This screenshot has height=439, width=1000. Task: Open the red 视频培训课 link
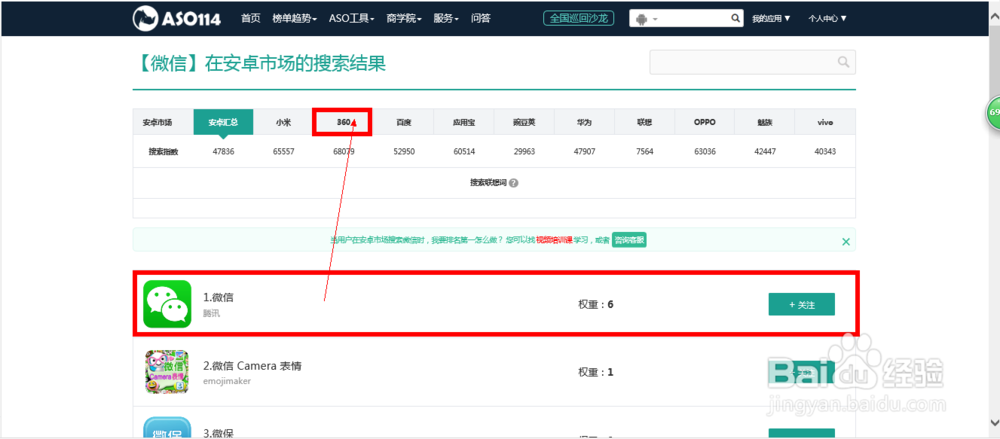[554, 241]
